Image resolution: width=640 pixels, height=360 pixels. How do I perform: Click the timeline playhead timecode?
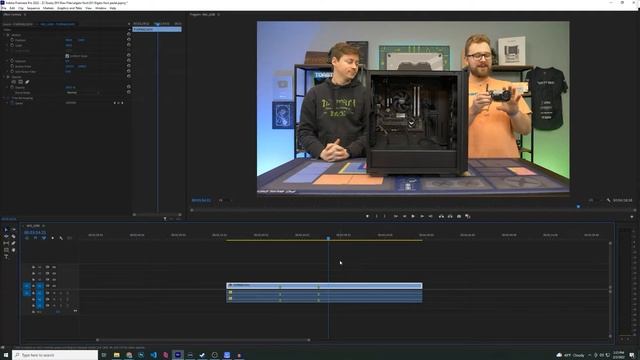point(35,233)
